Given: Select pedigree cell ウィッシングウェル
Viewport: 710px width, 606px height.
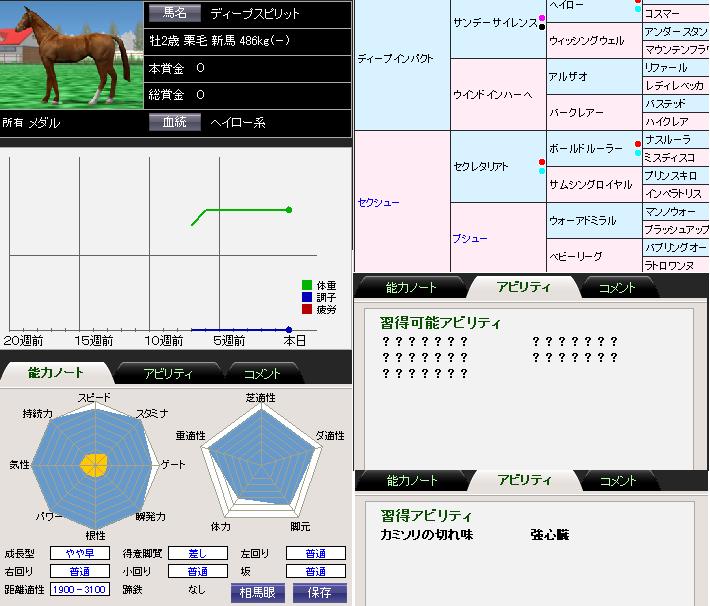Looking at the screenshot, I should tap(594, 40).
